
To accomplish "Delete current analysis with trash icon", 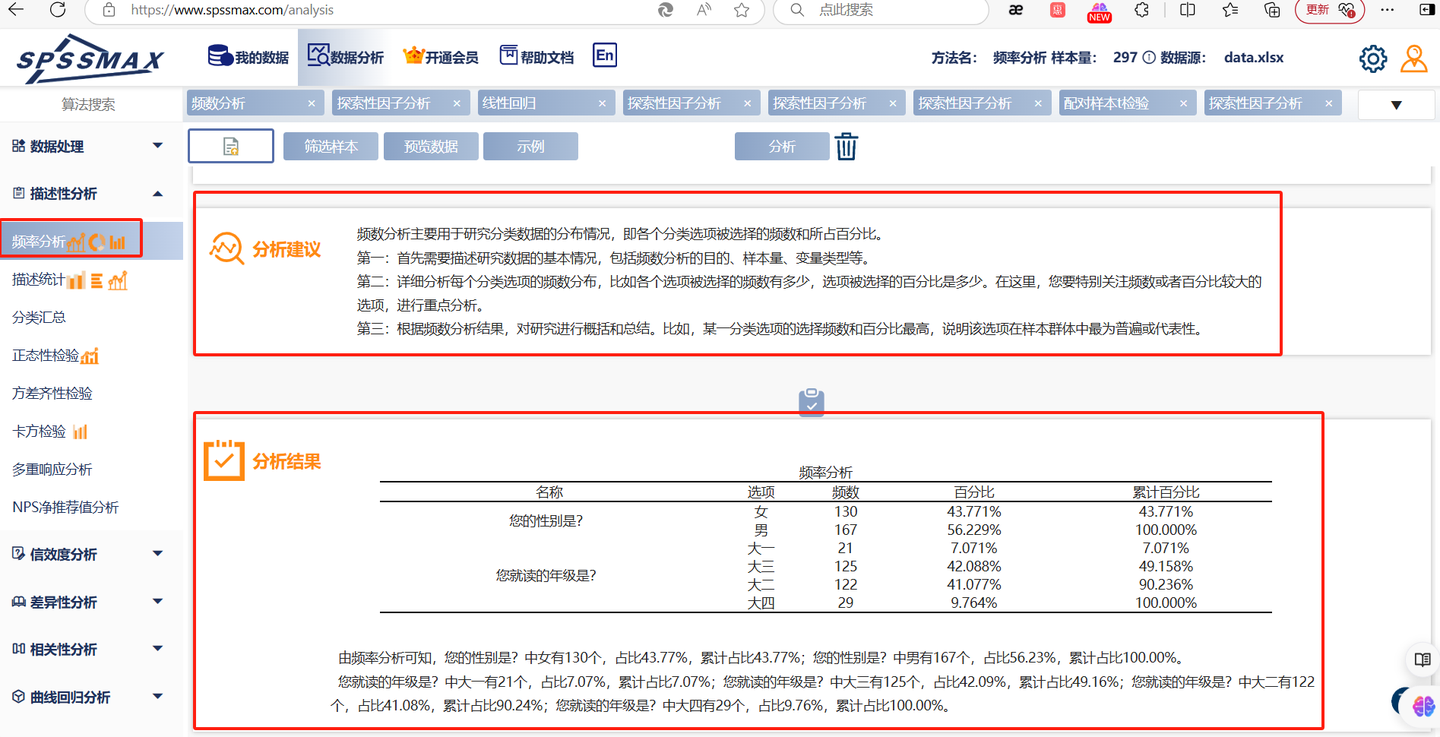I will point(847,146).
